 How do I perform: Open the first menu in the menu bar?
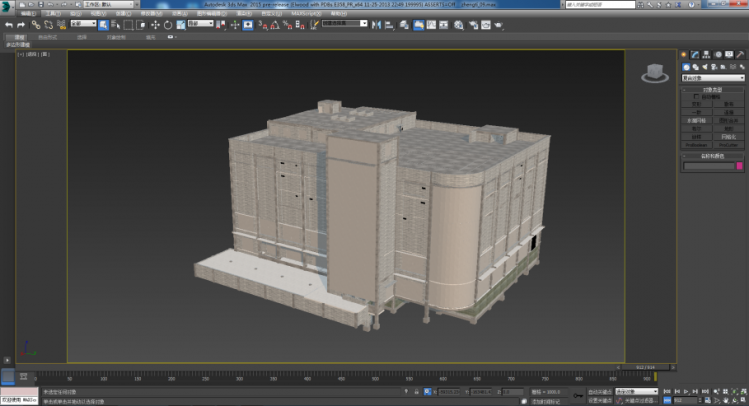[x=26, y=14]
